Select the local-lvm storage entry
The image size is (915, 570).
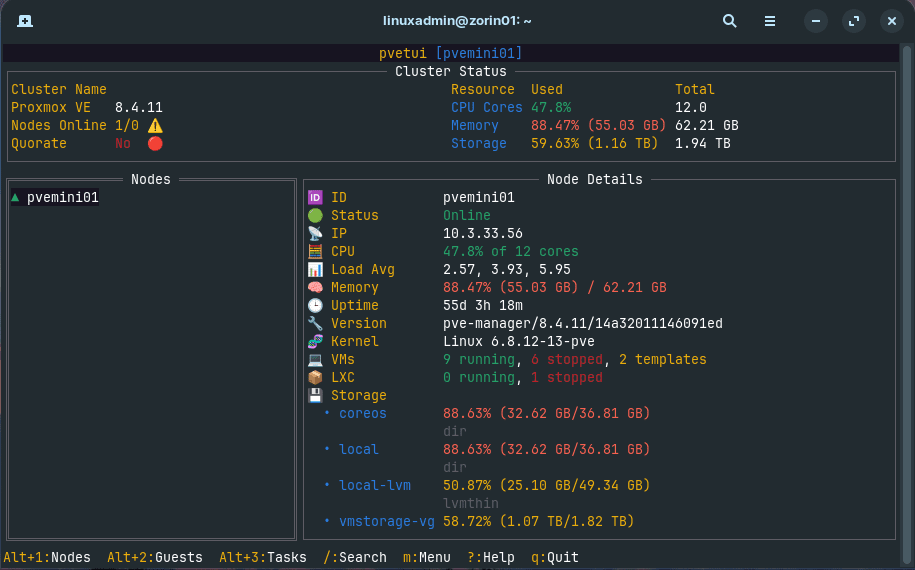tap(374, 486)
